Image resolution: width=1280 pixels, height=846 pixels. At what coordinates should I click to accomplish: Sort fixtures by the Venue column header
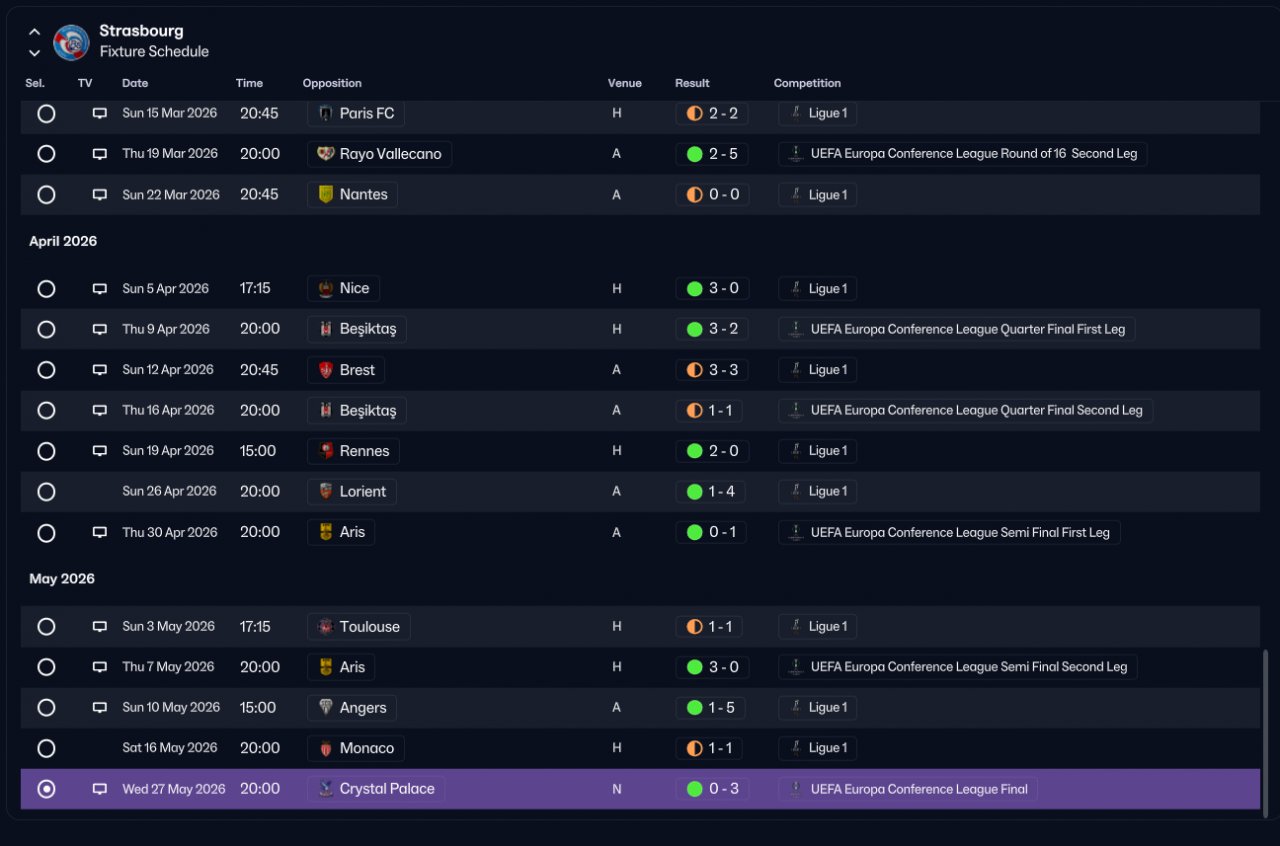625,83
